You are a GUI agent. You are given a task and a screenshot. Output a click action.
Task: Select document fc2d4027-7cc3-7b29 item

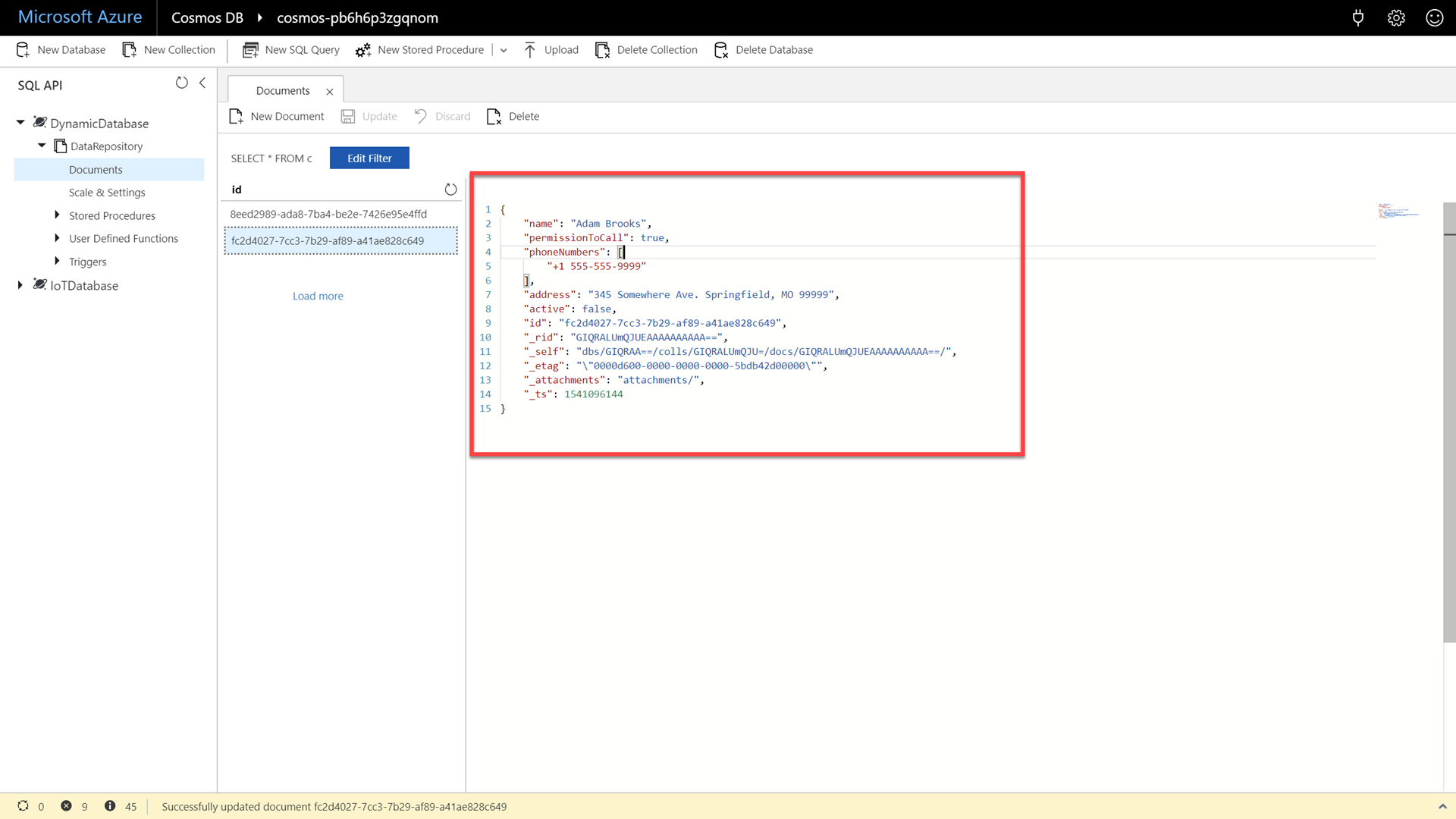click(x=327, y=240)
